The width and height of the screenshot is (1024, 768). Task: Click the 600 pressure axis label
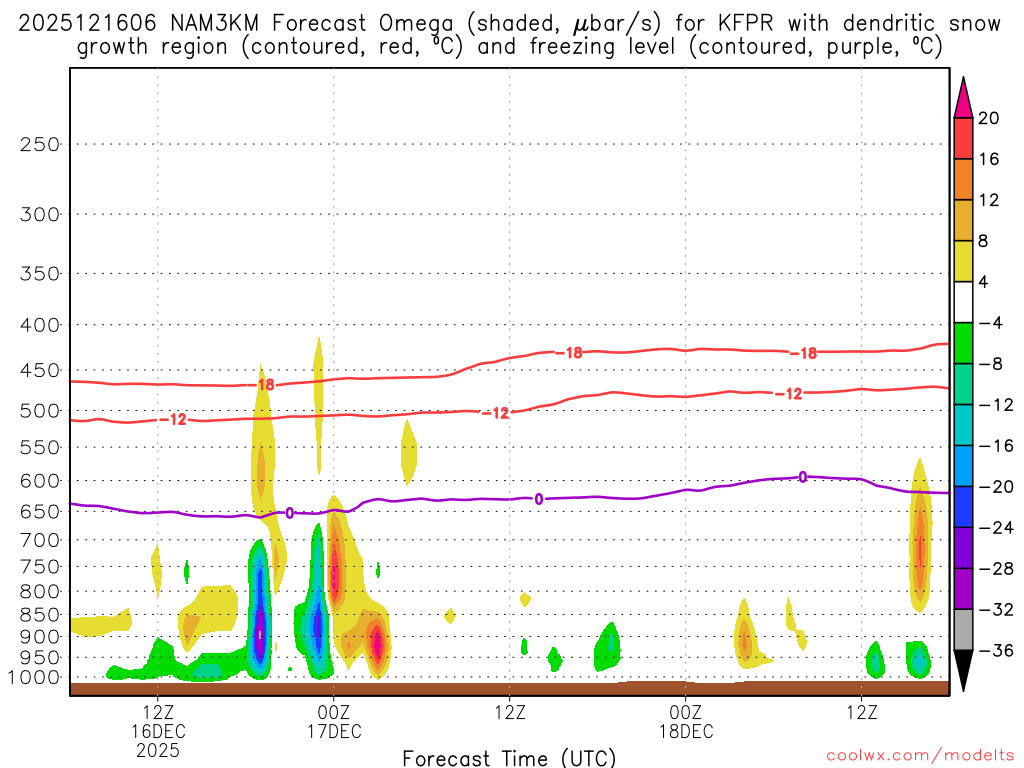click(x=40, y=481)
